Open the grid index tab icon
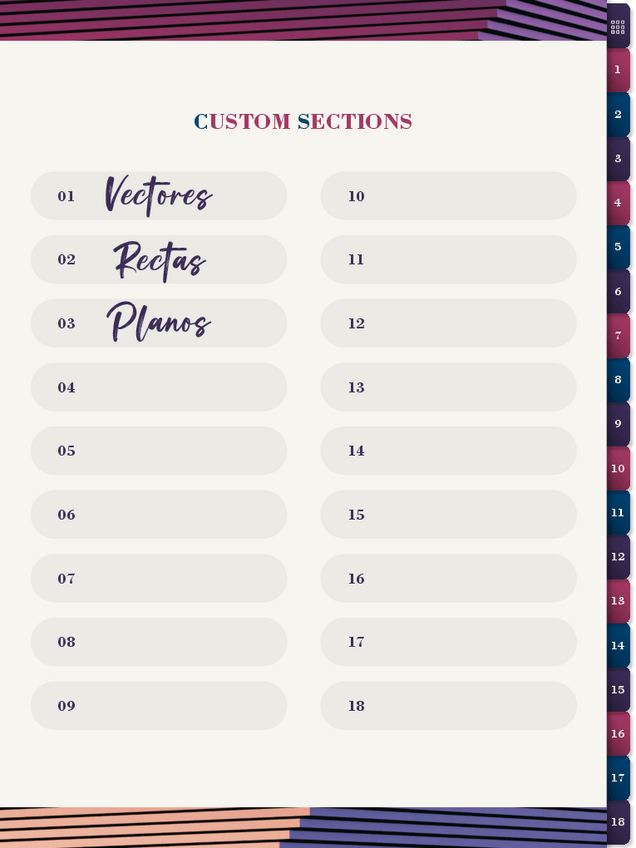 point(618,27)
